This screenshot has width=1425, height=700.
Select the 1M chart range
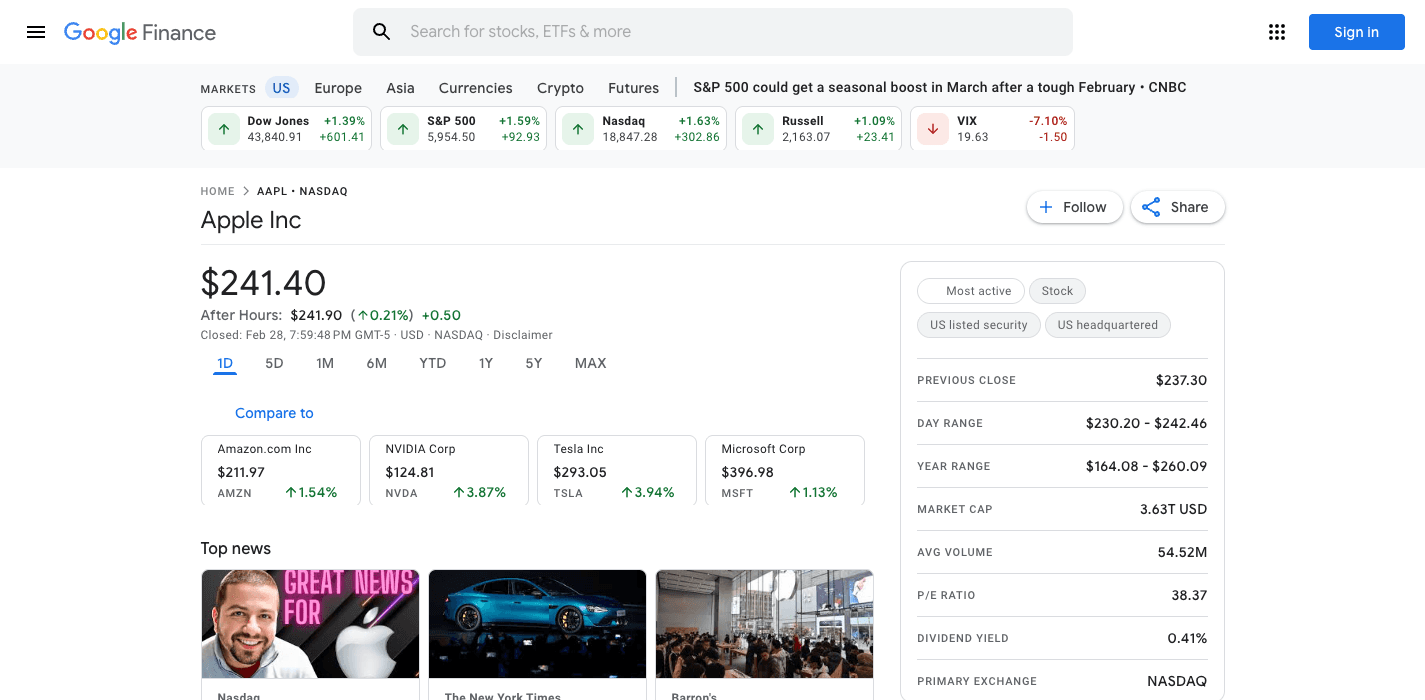click(325, 363)
